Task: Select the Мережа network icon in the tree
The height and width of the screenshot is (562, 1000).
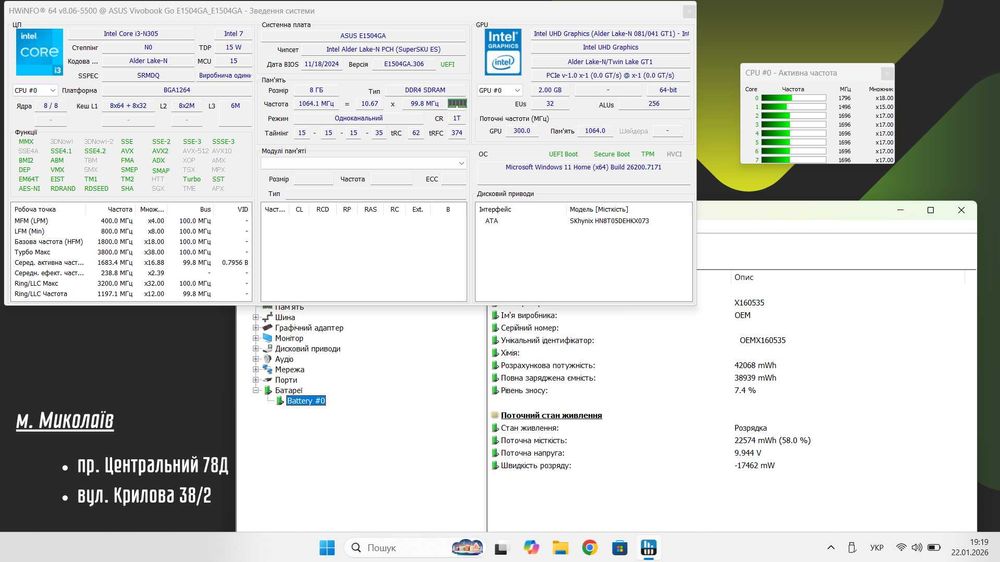Action: [x=268, y=369]
